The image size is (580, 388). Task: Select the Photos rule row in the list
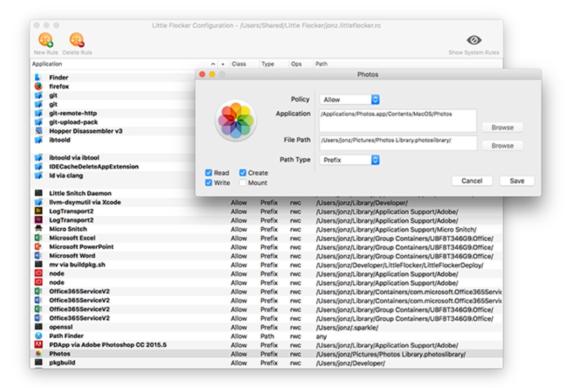click(266, 354)
